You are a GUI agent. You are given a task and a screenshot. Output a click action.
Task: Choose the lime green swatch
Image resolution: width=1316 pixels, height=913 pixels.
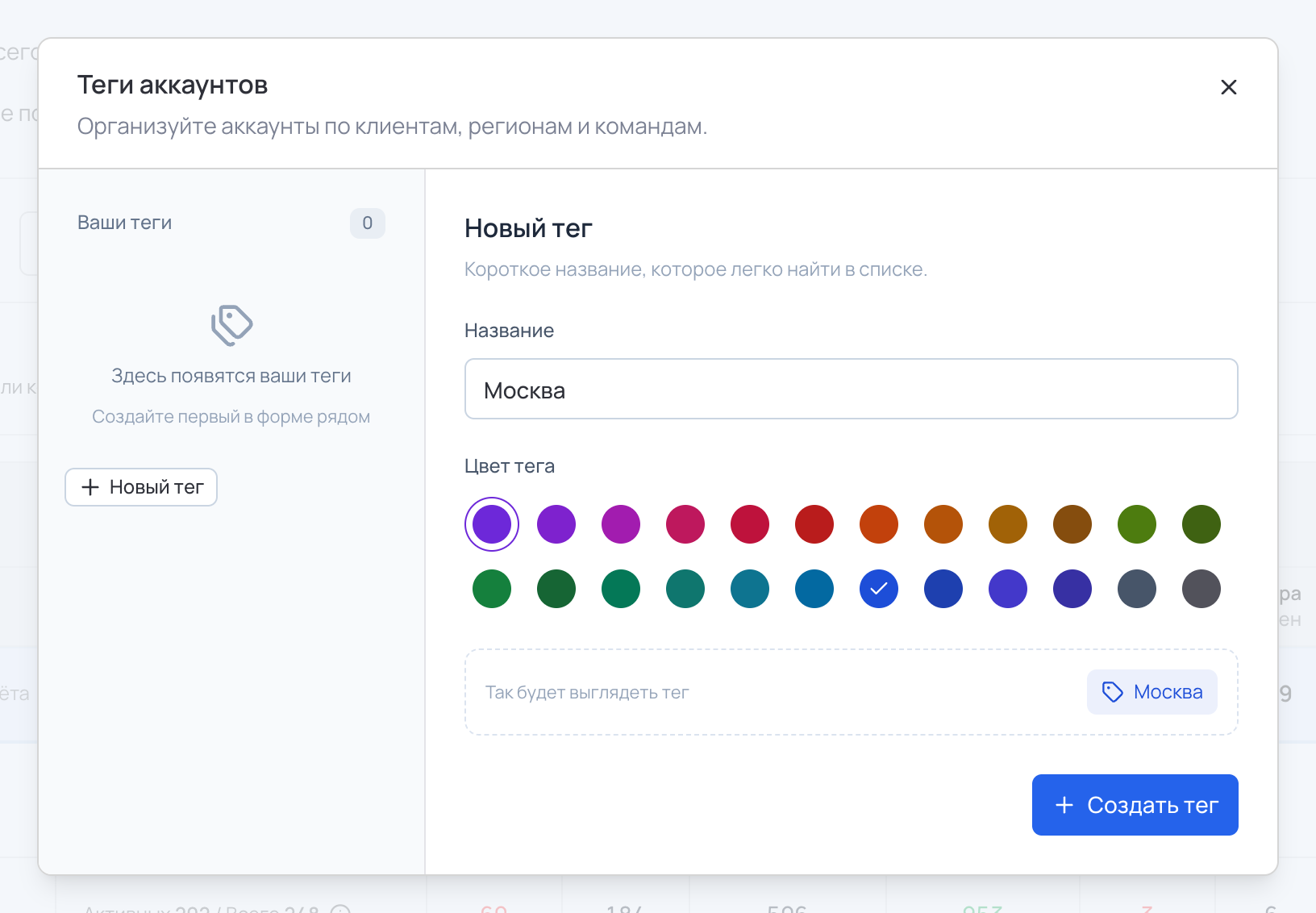click(x=1137, y=524)
